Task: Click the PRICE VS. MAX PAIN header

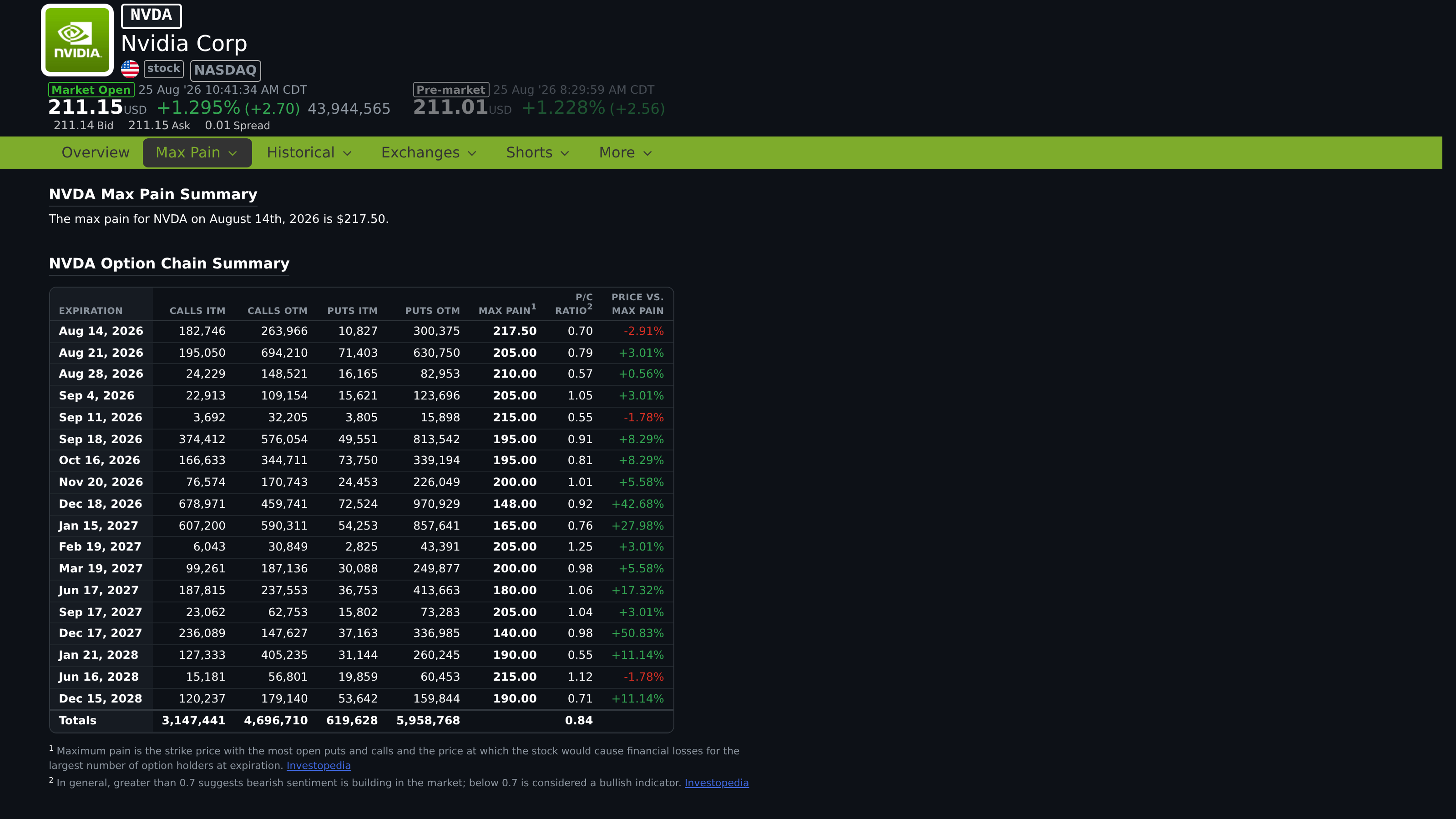Action: pos(637,304)
